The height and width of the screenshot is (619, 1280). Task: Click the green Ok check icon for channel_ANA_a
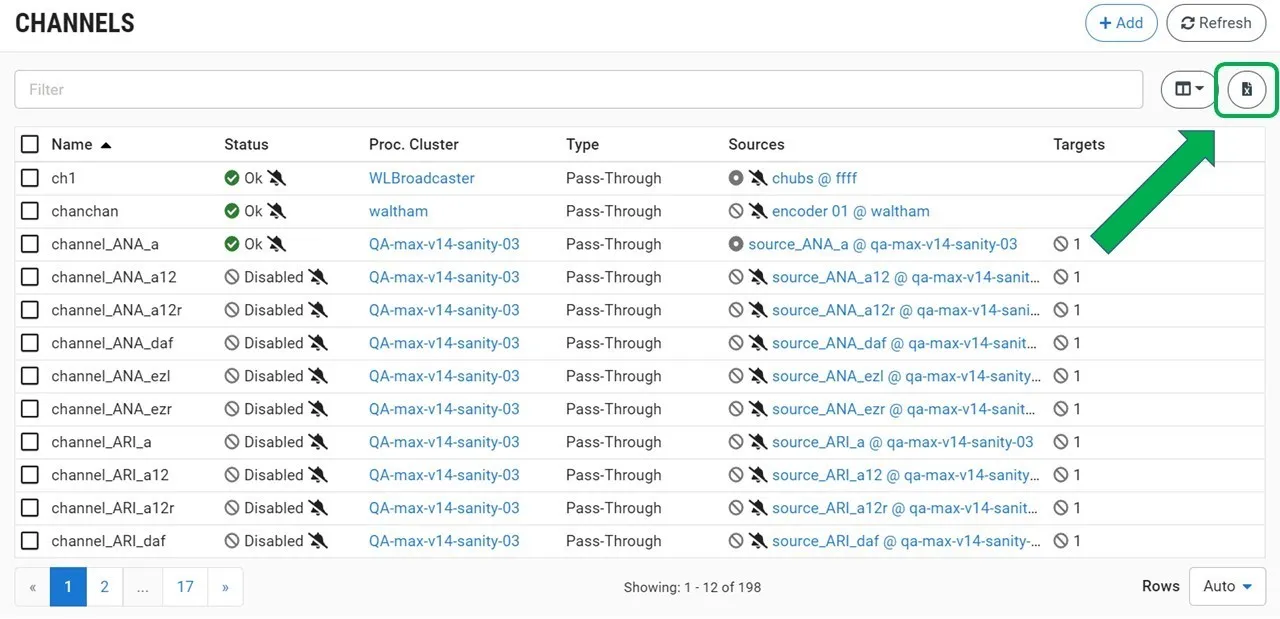232,244
